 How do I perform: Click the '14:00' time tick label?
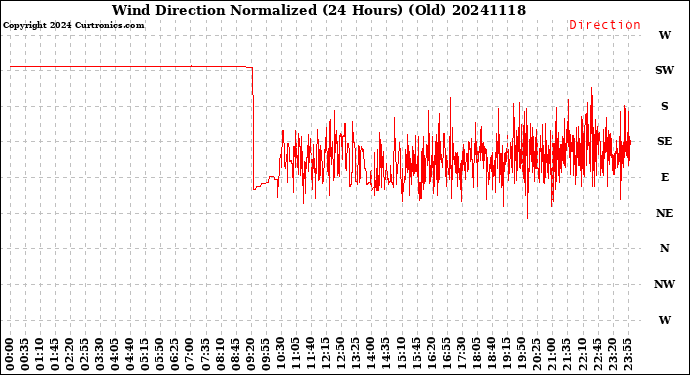371,355
